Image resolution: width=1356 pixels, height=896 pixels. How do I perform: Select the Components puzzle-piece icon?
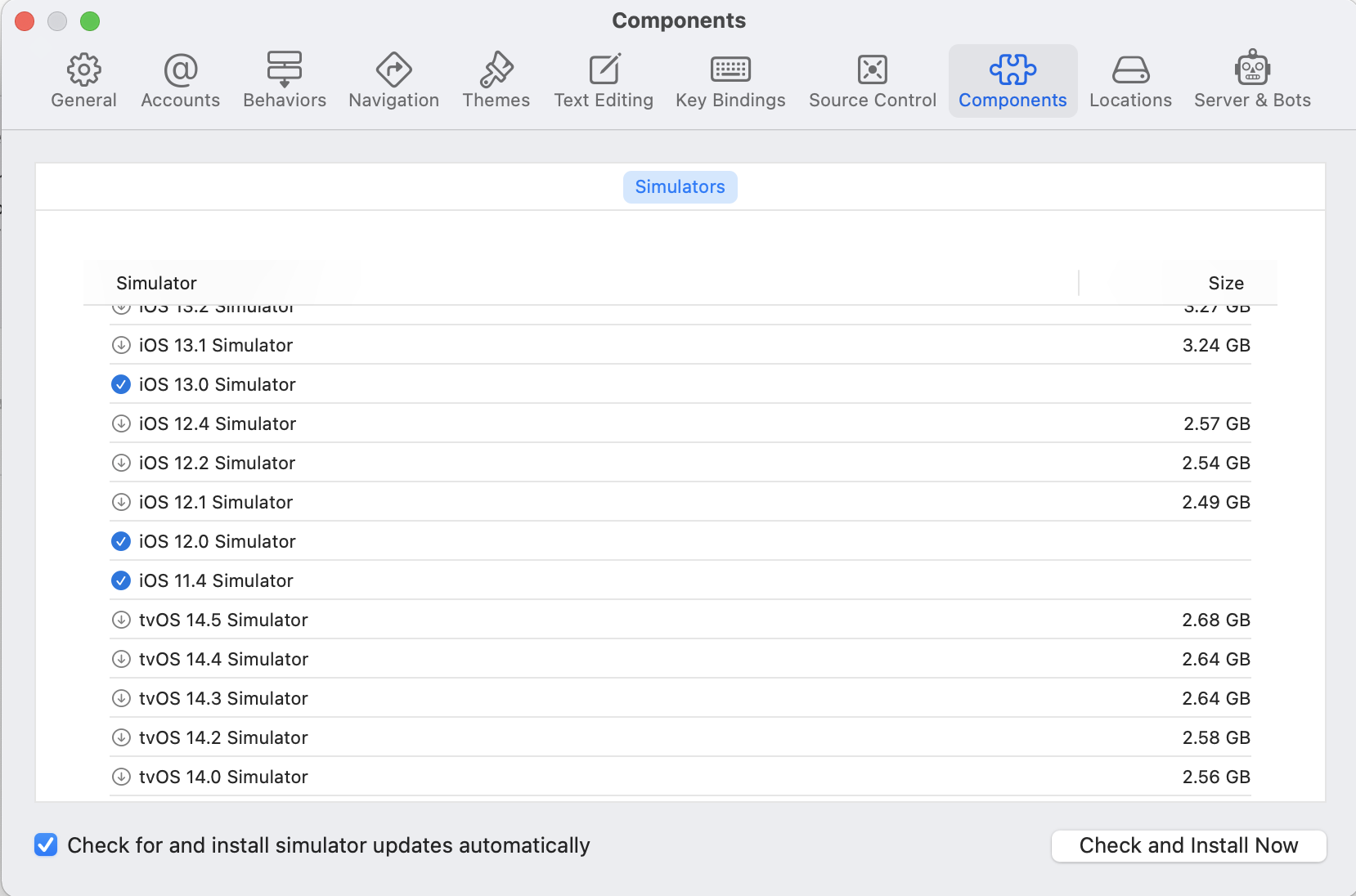[1013, 70]
